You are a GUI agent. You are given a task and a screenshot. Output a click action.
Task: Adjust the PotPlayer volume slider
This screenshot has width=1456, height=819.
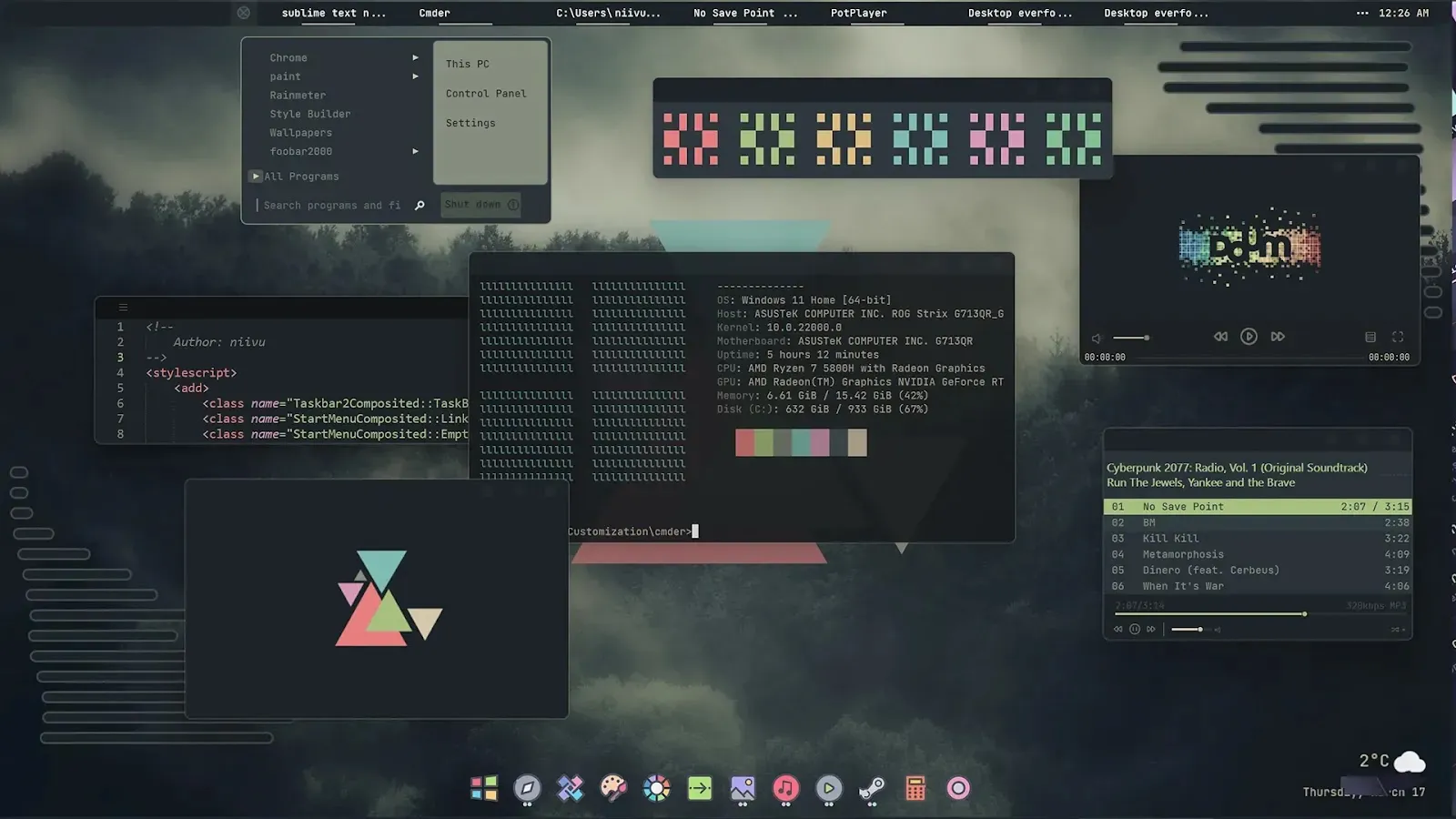1131,338
